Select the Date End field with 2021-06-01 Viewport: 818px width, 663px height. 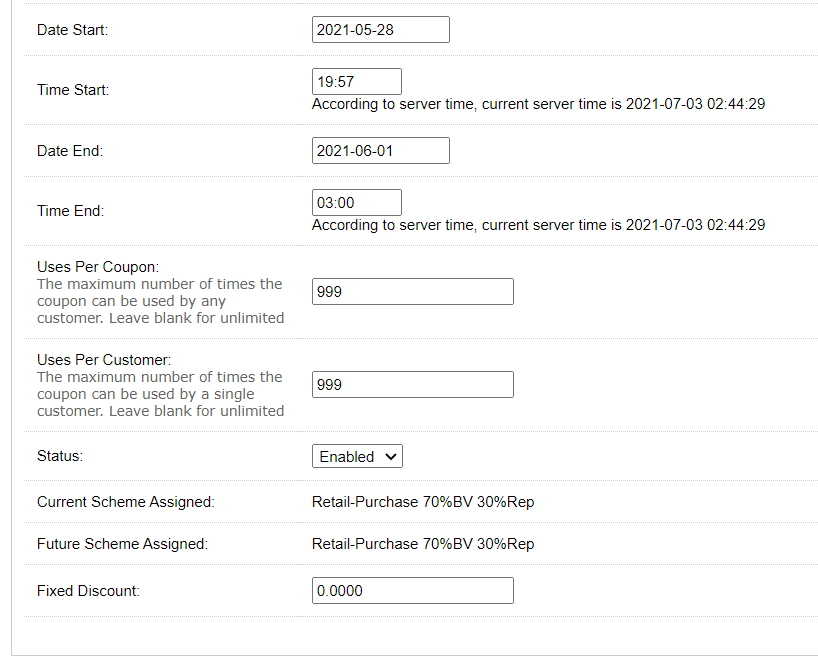[x=381, y=151]
